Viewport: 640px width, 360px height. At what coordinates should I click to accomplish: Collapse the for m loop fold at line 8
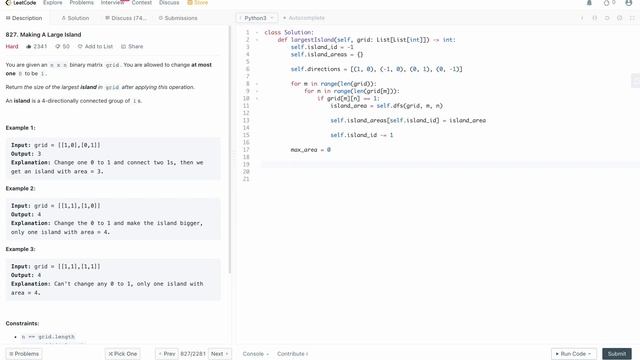pyautogui.click(x=257, y=84)
